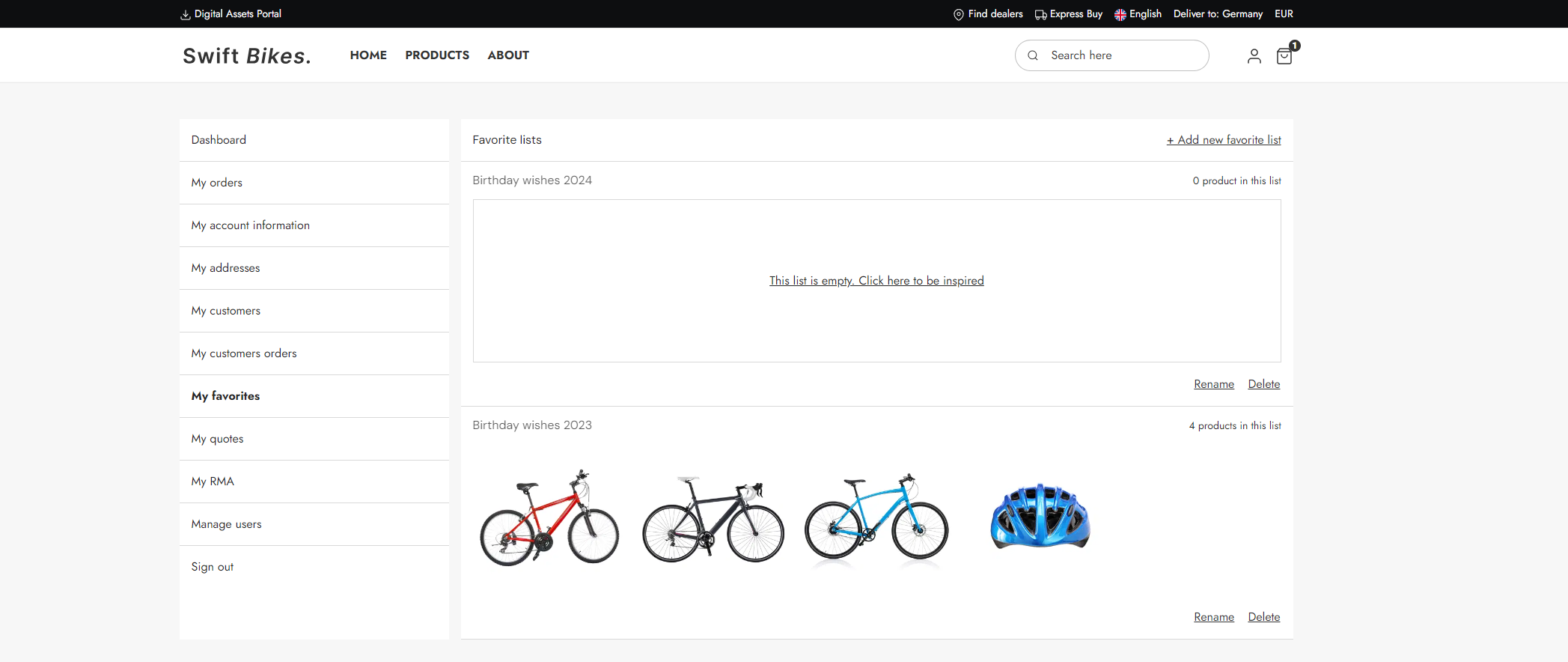Click the empty list inspiration link

click(876, 281)
